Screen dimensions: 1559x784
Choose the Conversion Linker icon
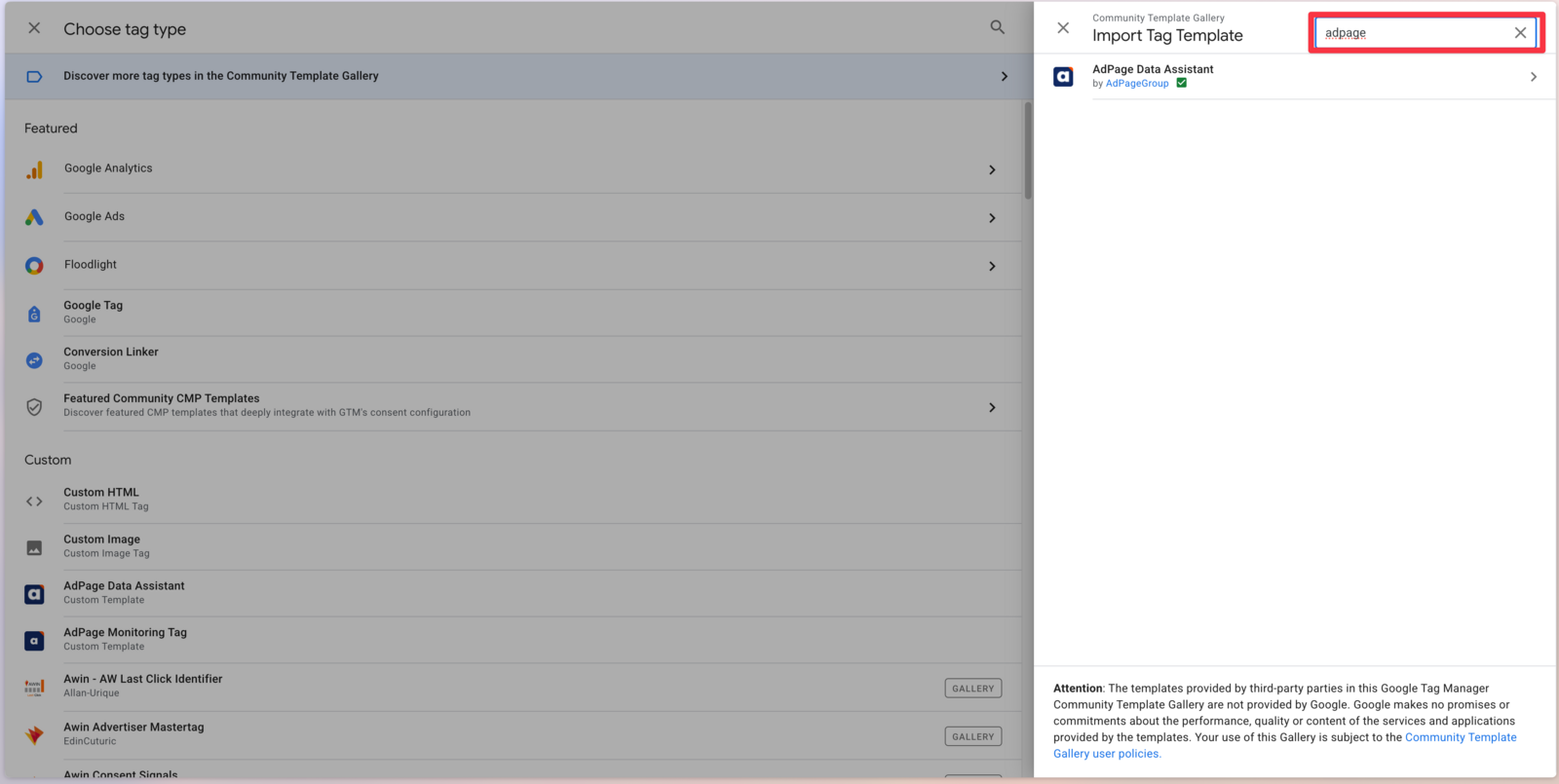(34, 360)
